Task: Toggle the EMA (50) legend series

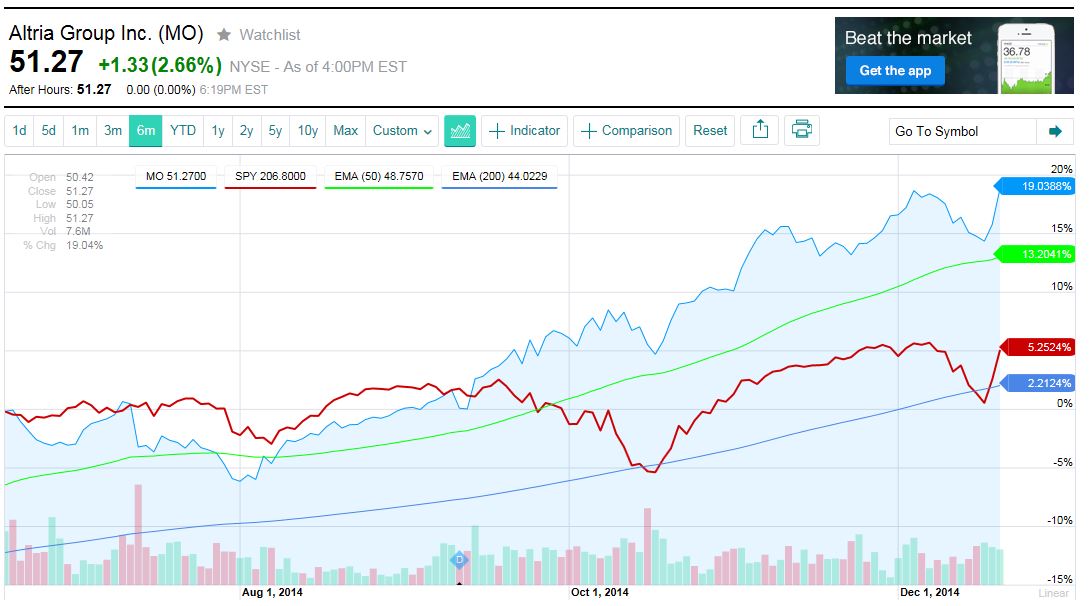Action: click(380, 176)
